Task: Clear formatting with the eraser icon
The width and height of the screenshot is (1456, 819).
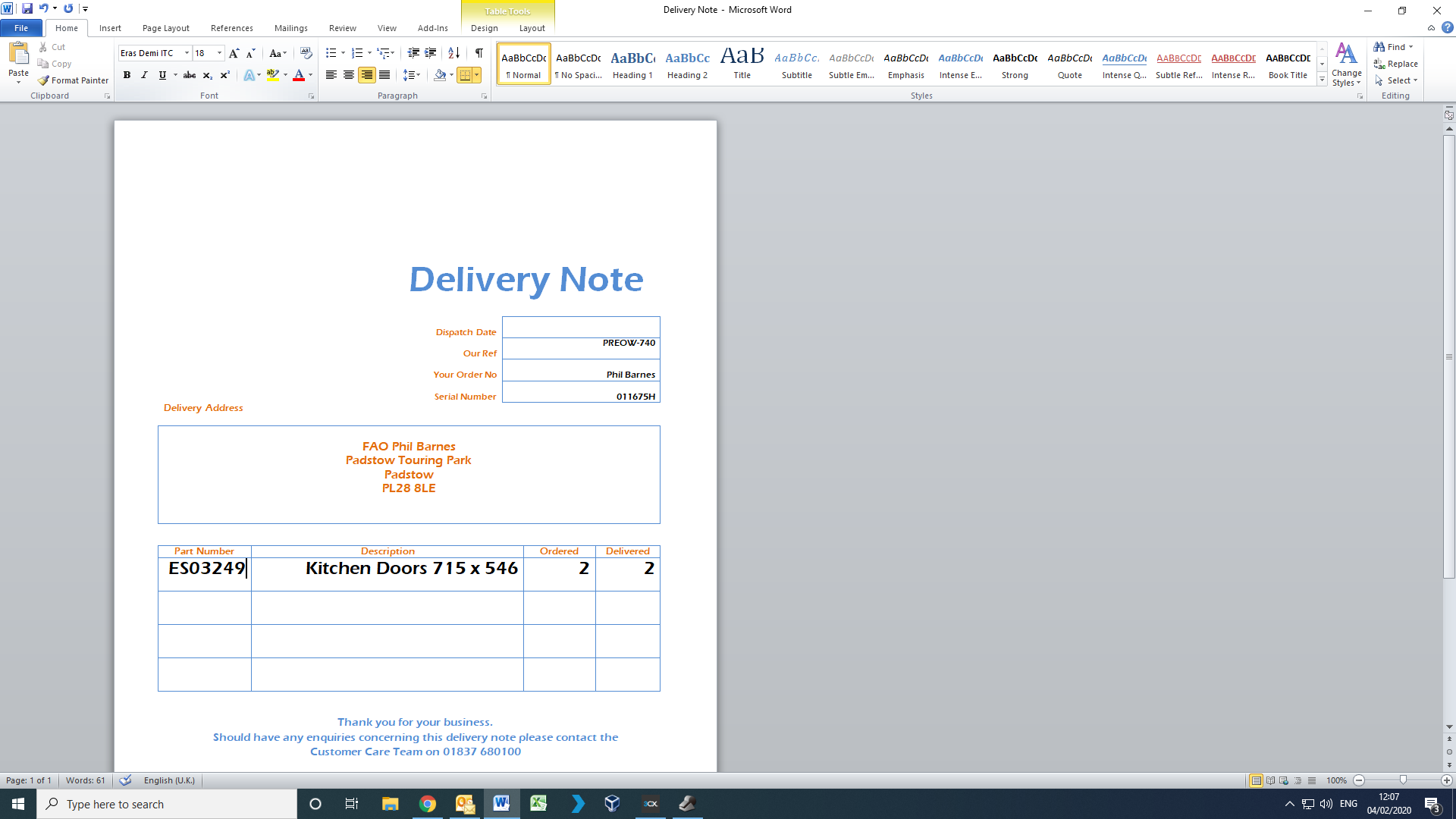Action: 306,53
